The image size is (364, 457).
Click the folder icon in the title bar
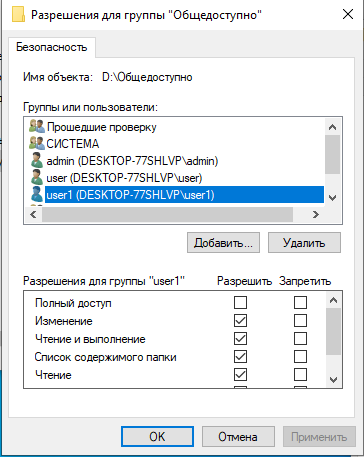click(18, 15)
